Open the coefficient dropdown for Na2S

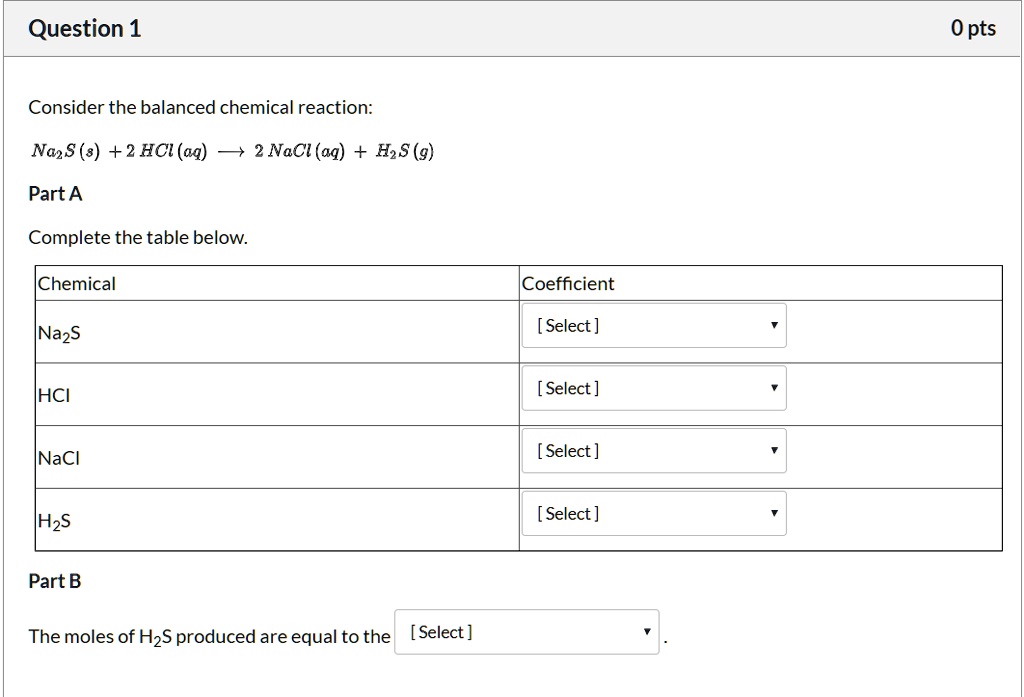tap(653, 325)
